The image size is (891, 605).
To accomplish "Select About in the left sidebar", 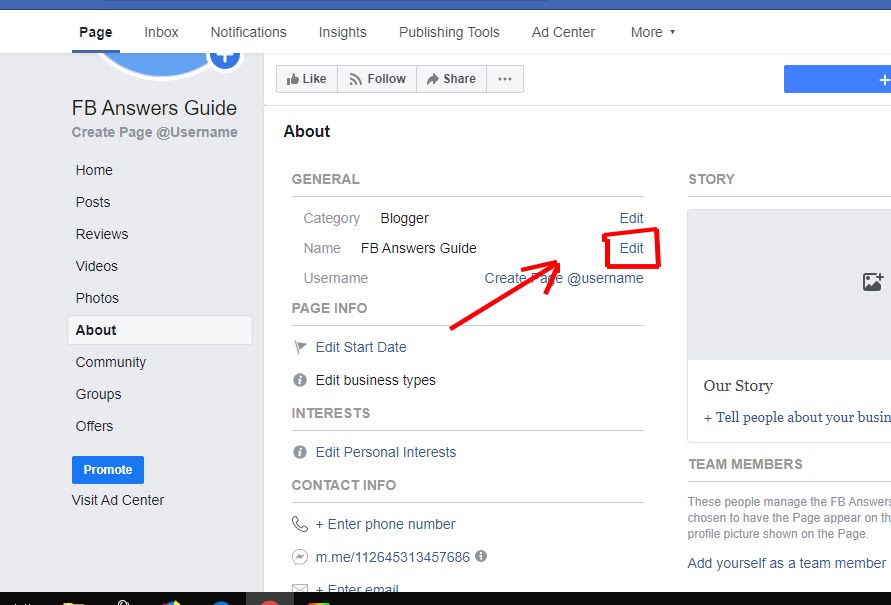I will (x=160, y=330).
